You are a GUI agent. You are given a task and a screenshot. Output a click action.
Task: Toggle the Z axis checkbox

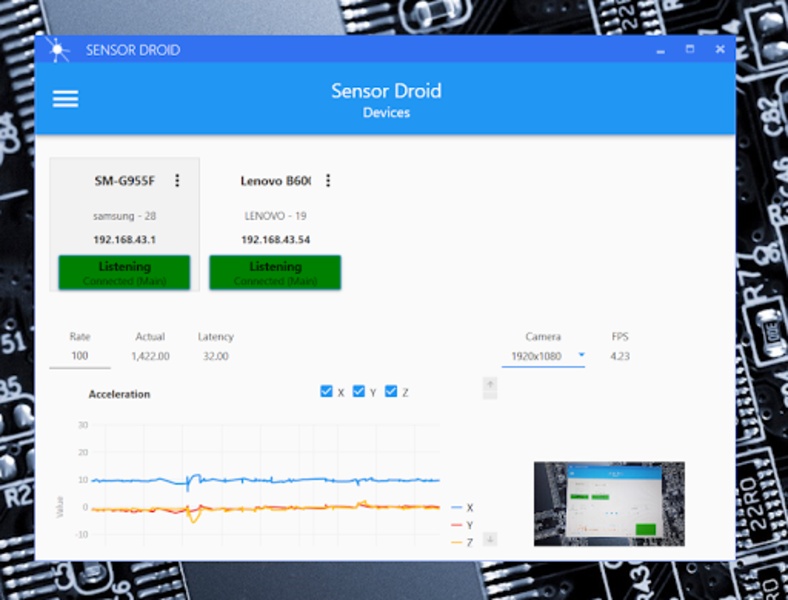coord(391,391)
